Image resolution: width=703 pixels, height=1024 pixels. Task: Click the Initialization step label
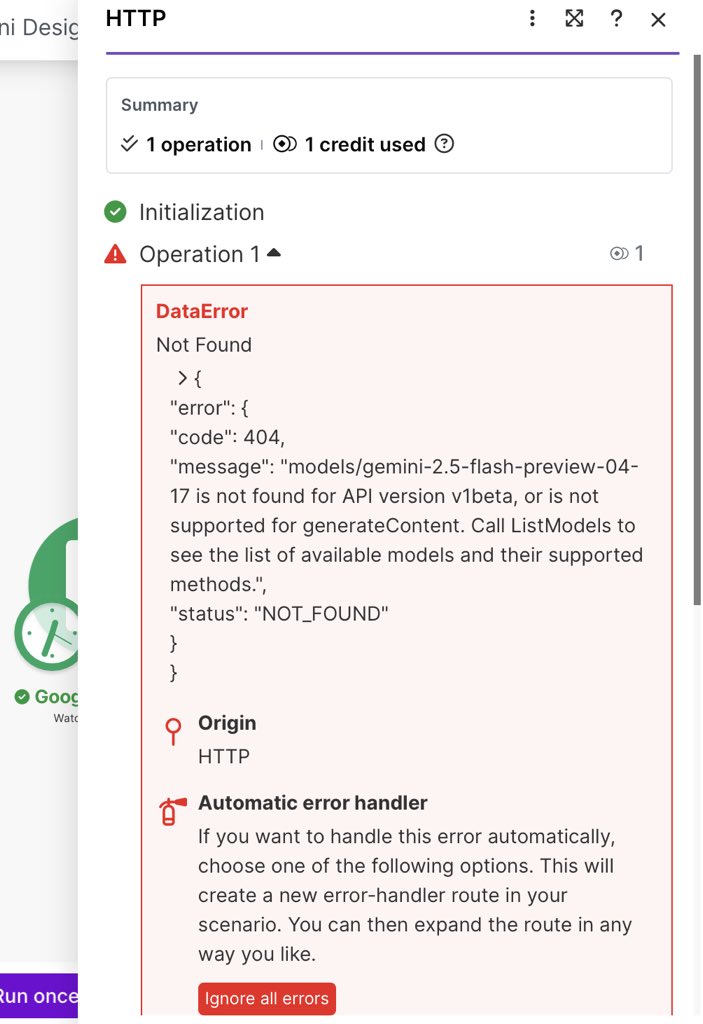(x=202, y=212)
